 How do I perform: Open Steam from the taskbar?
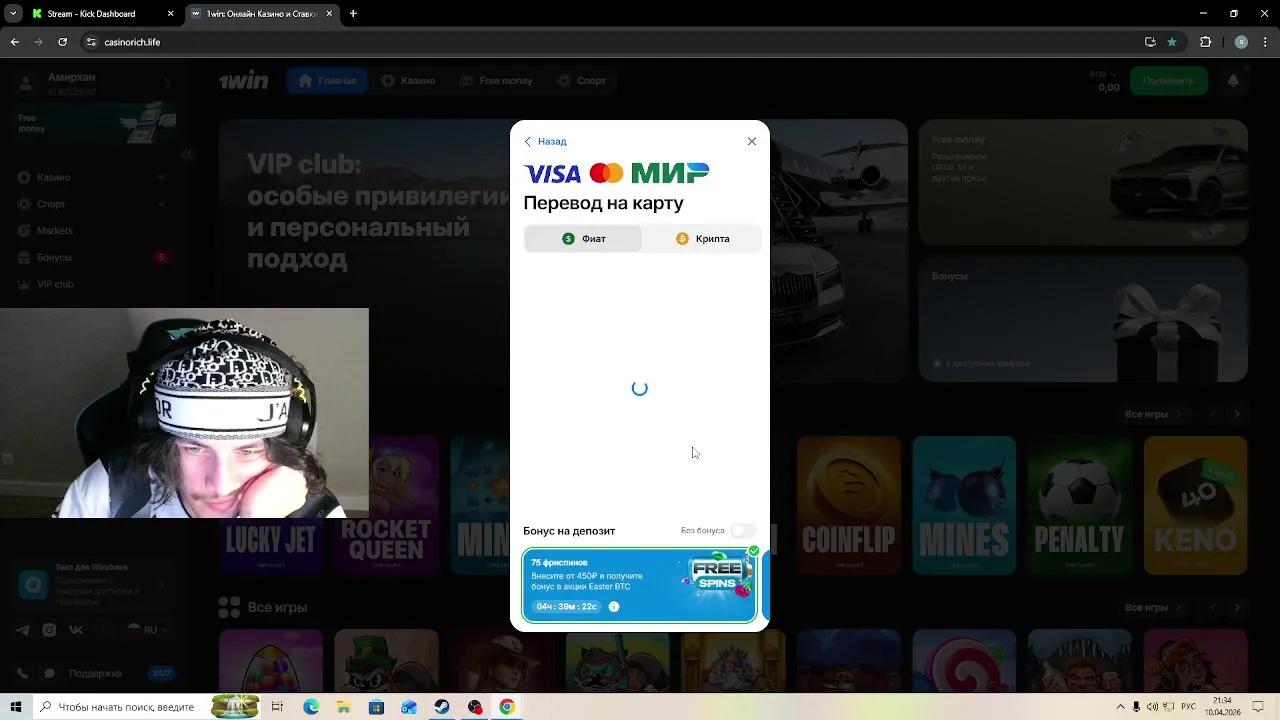441,707
